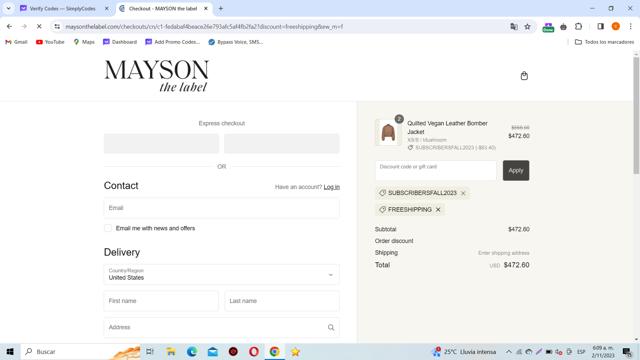Image resolution: width=640 pixels, height=360 pixels.
Task: Click the Chrome taskbar icon
Action: tap(274, 351)
